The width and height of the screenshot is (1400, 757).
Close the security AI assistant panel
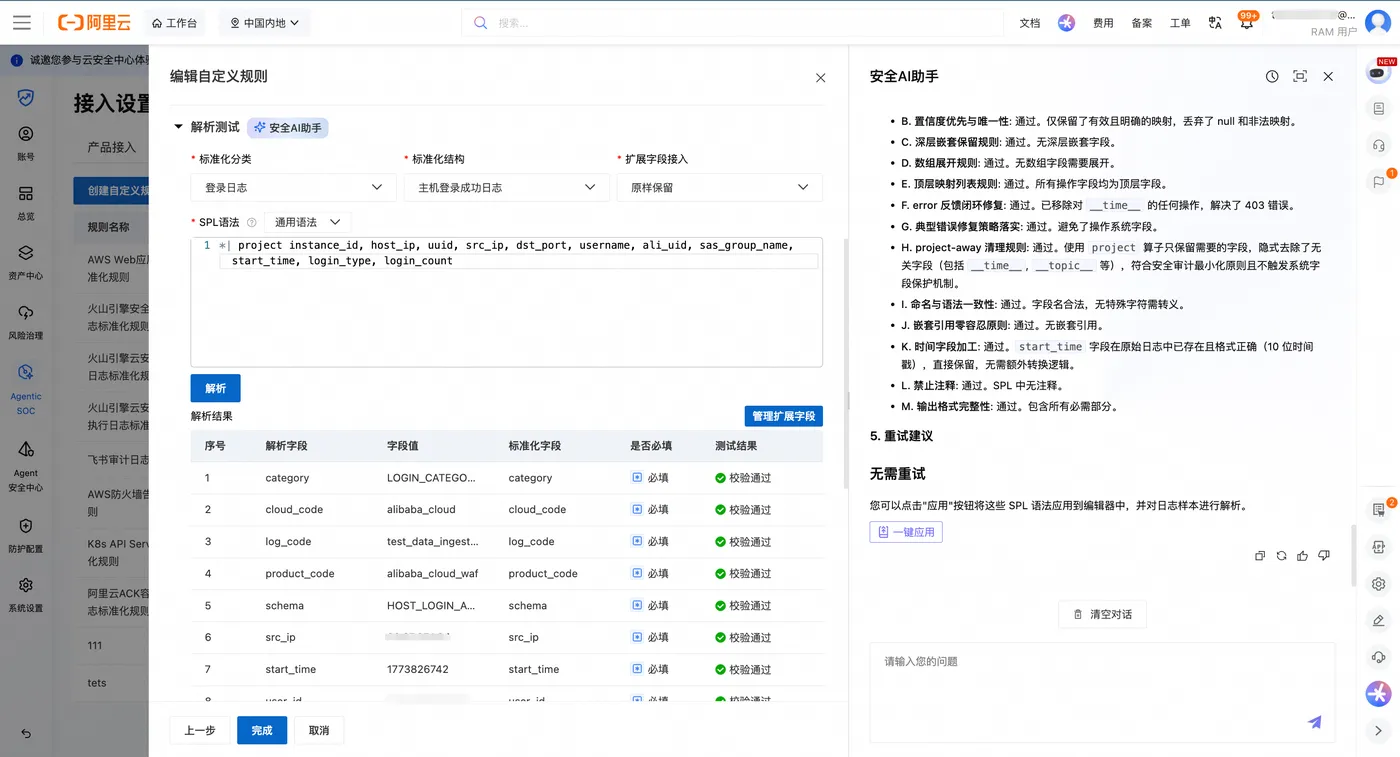point(1328,76)
